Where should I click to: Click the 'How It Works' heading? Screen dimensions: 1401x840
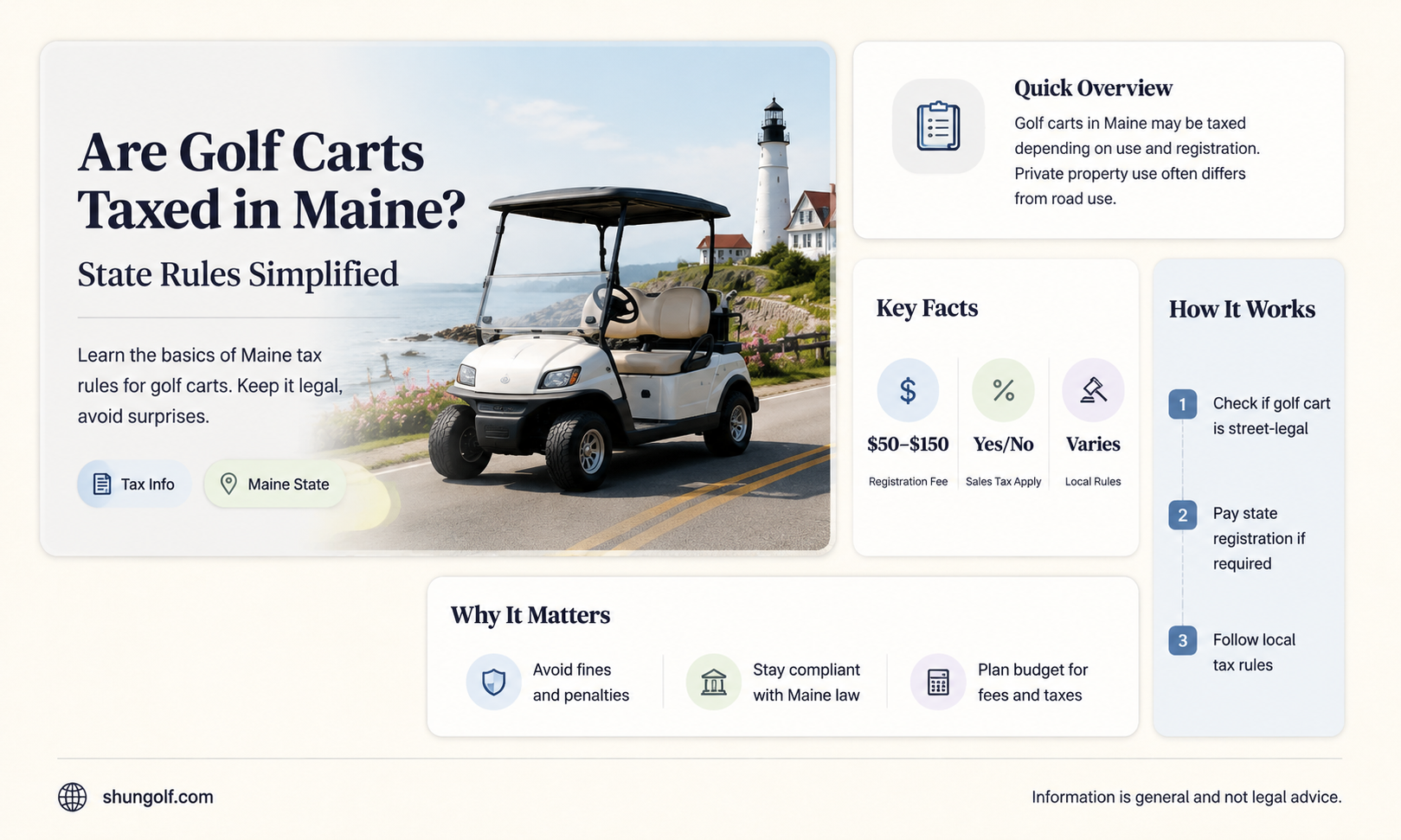(x=1242, y=310)
